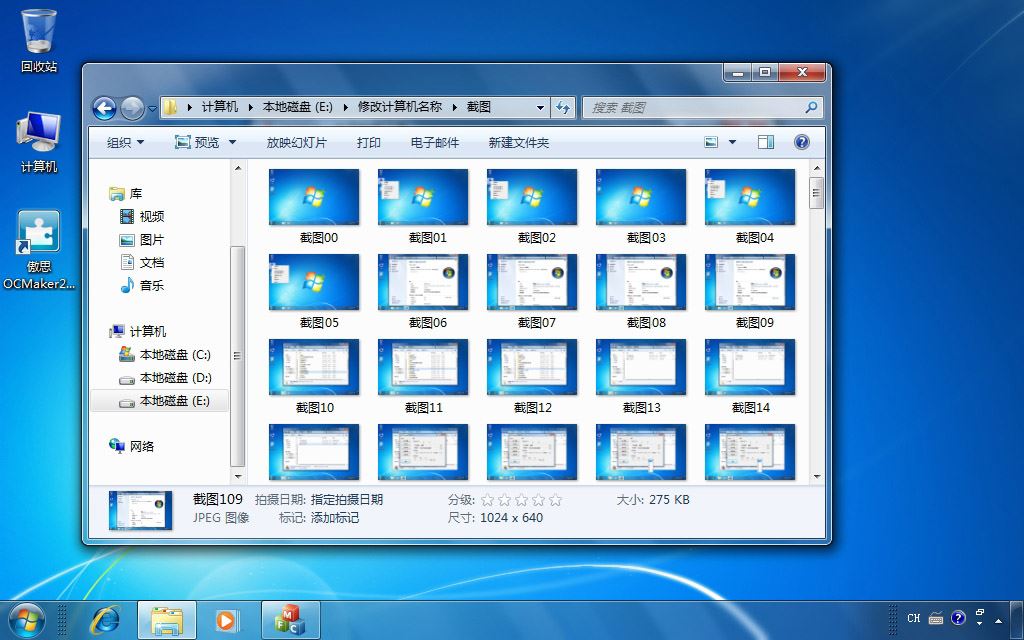
Task: Click the keyboard icon in language bar
Action: (936, 618)
